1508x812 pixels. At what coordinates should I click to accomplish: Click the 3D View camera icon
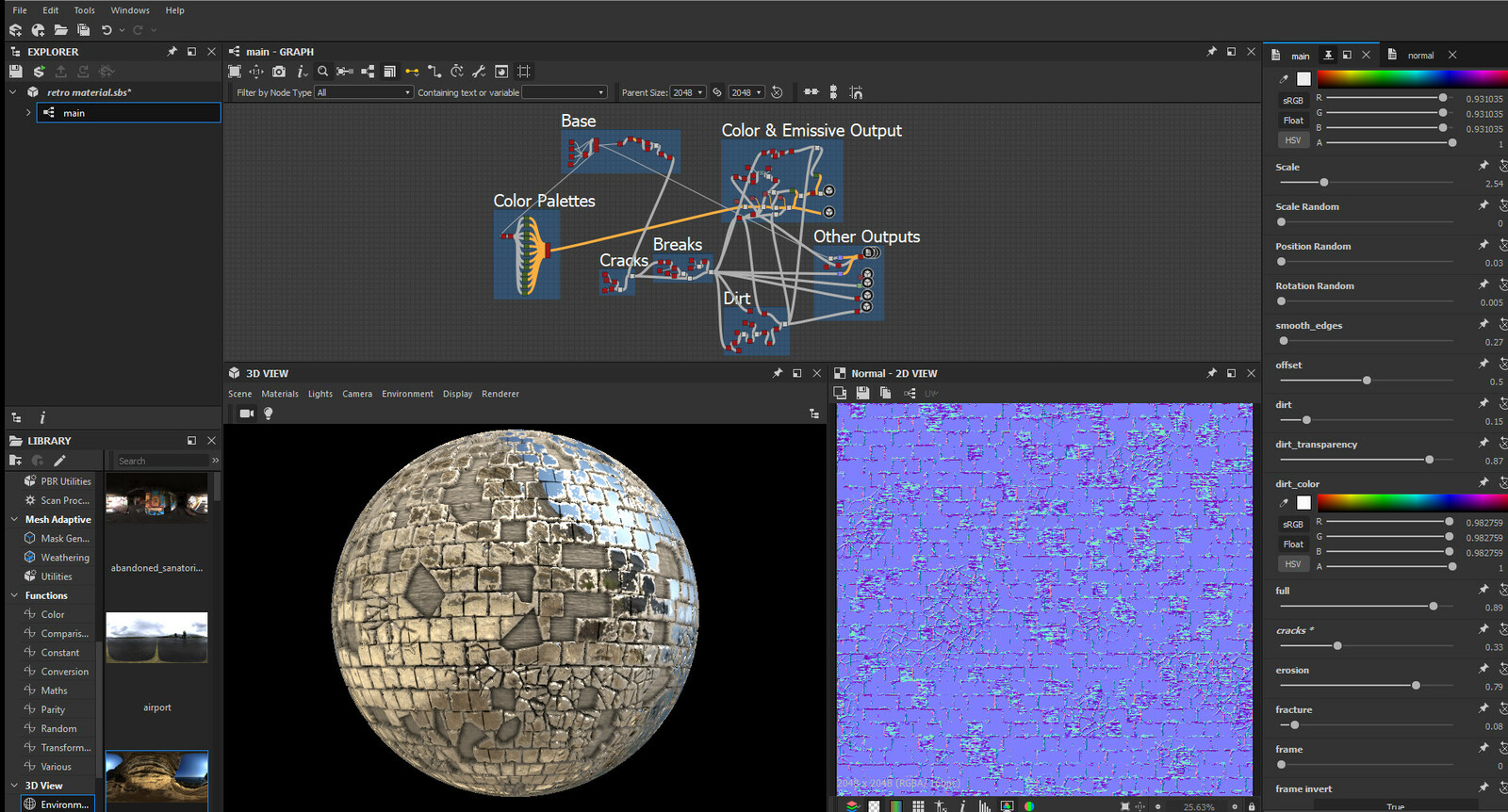(247, 414)
